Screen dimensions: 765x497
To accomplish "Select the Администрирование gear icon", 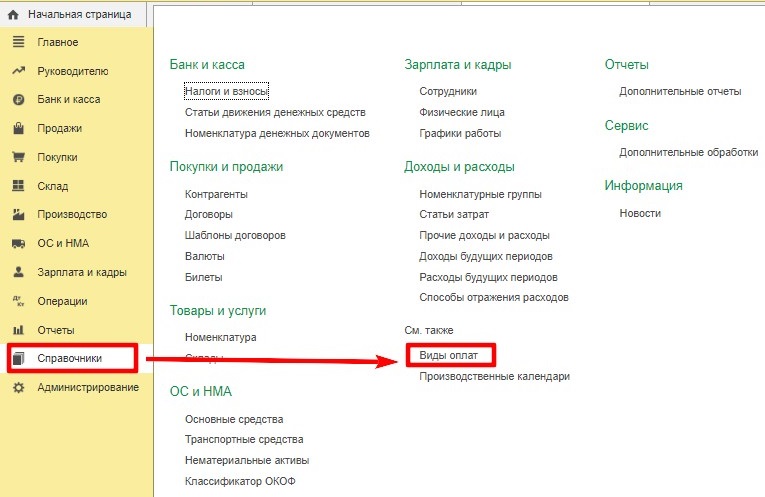I will pyautogui.click(x=18, y=388).
